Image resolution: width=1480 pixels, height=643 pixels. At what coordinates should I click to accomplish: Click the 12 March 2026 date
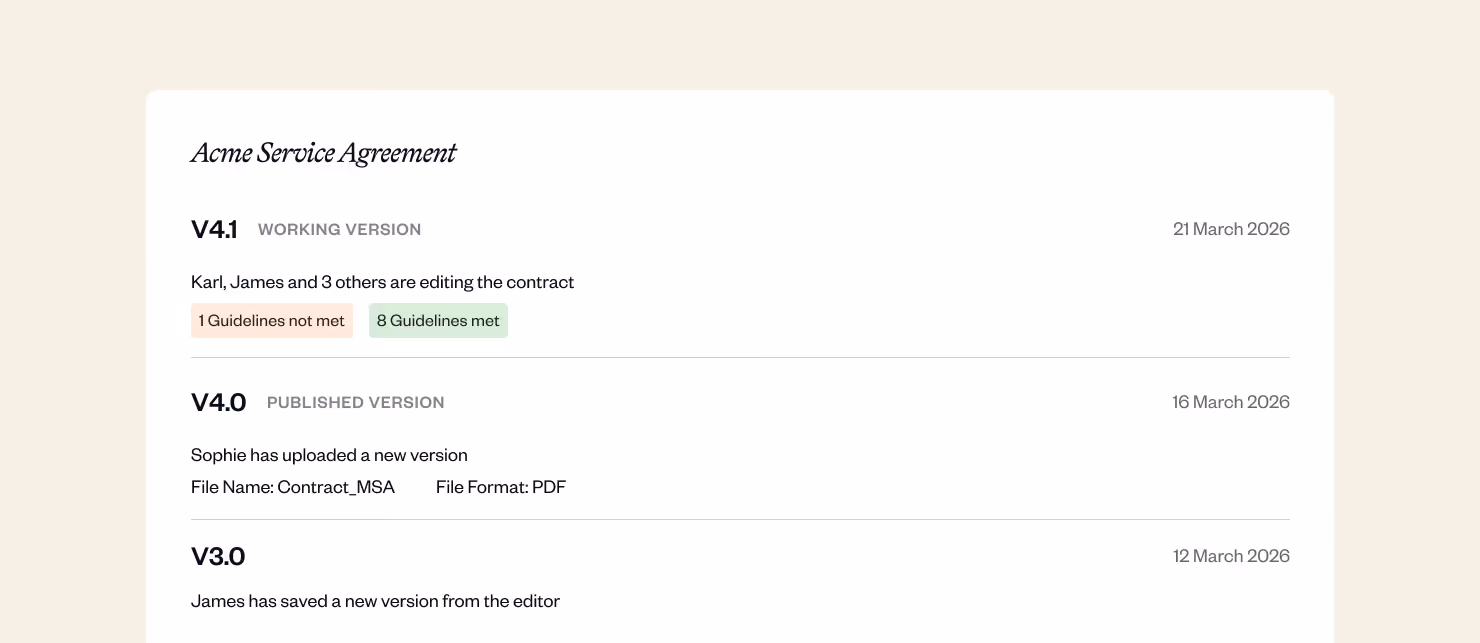click(1231, 556)
